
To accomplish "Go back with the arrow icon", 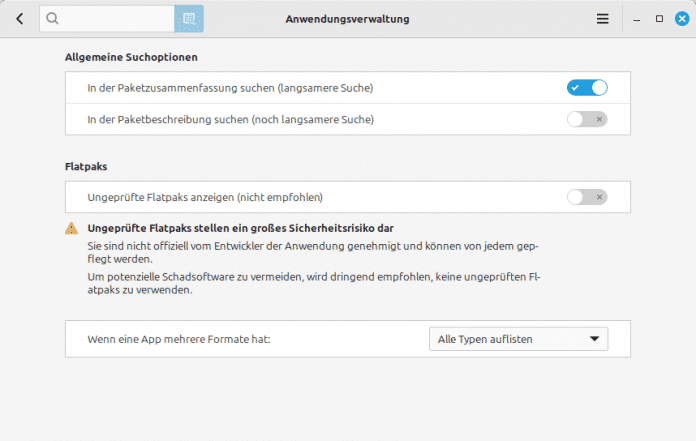I will coord(20,19).
